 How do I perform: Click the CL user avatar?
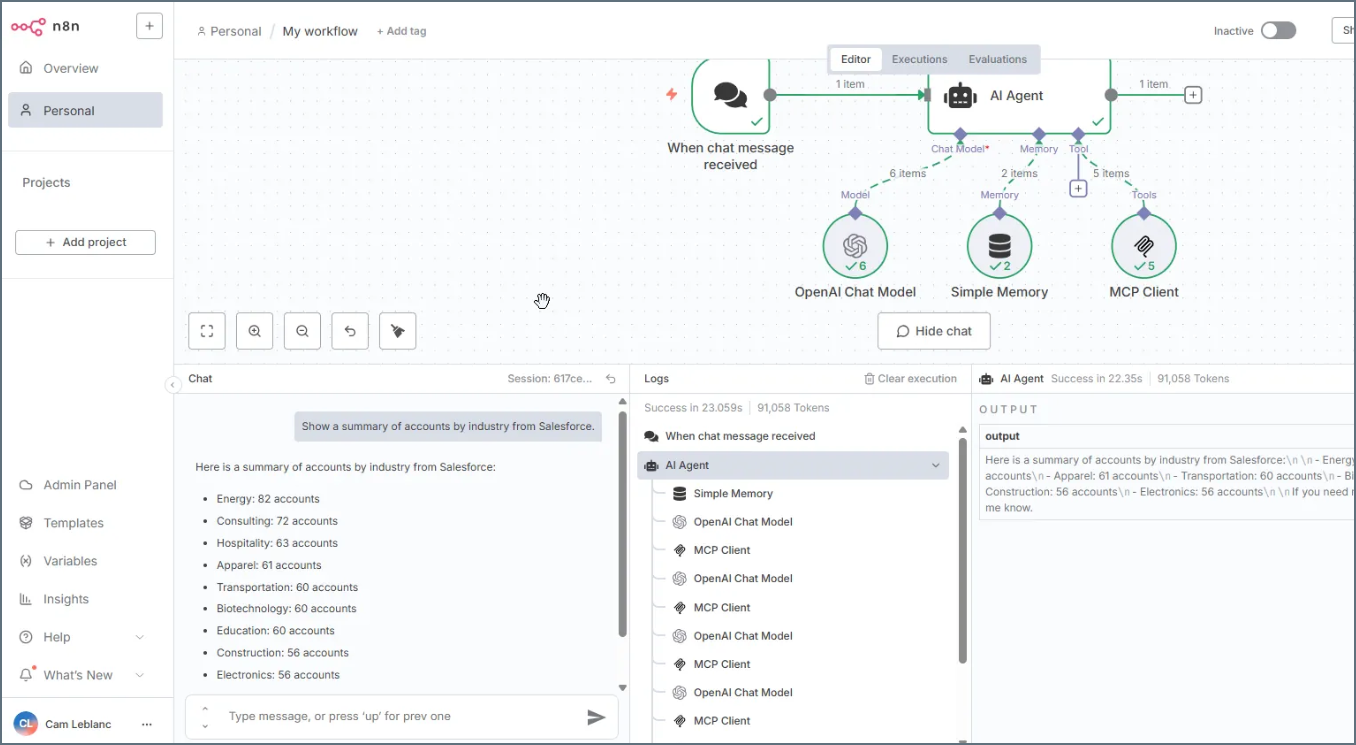pos(26,724)
